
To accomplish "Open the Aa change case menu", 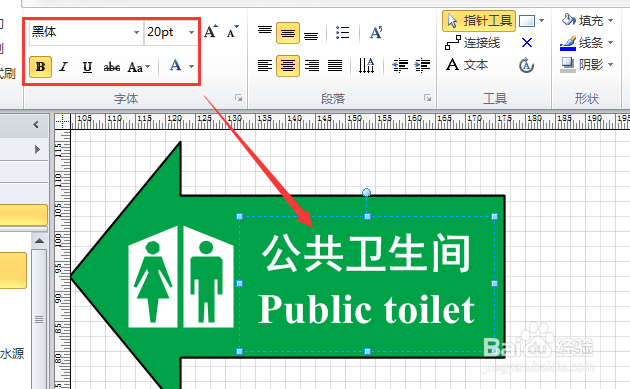I will [x=139, y=67].
